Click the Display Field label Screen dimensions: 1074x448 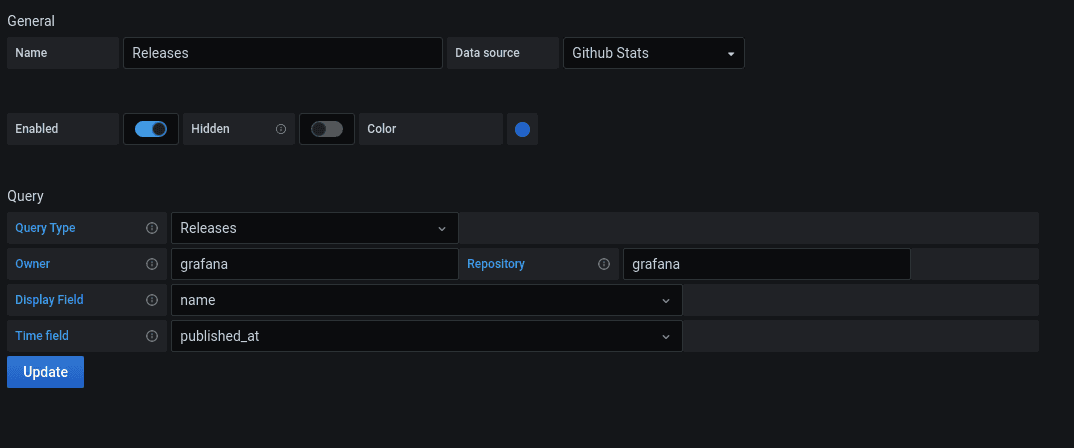[49, 300]
